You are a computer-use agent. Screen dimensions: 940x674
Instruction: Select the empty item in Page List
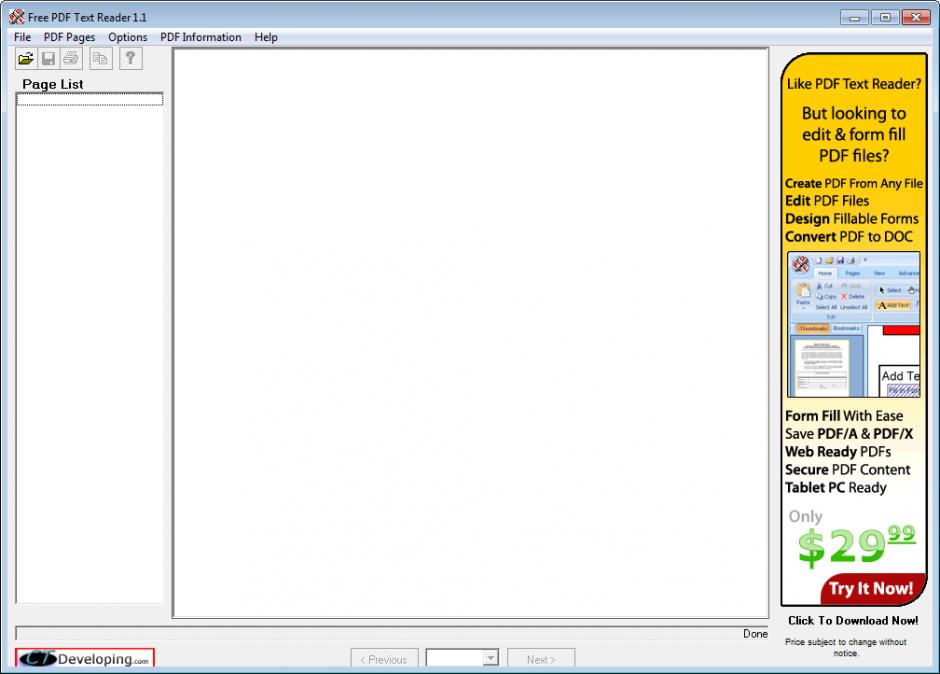[90, 100]
